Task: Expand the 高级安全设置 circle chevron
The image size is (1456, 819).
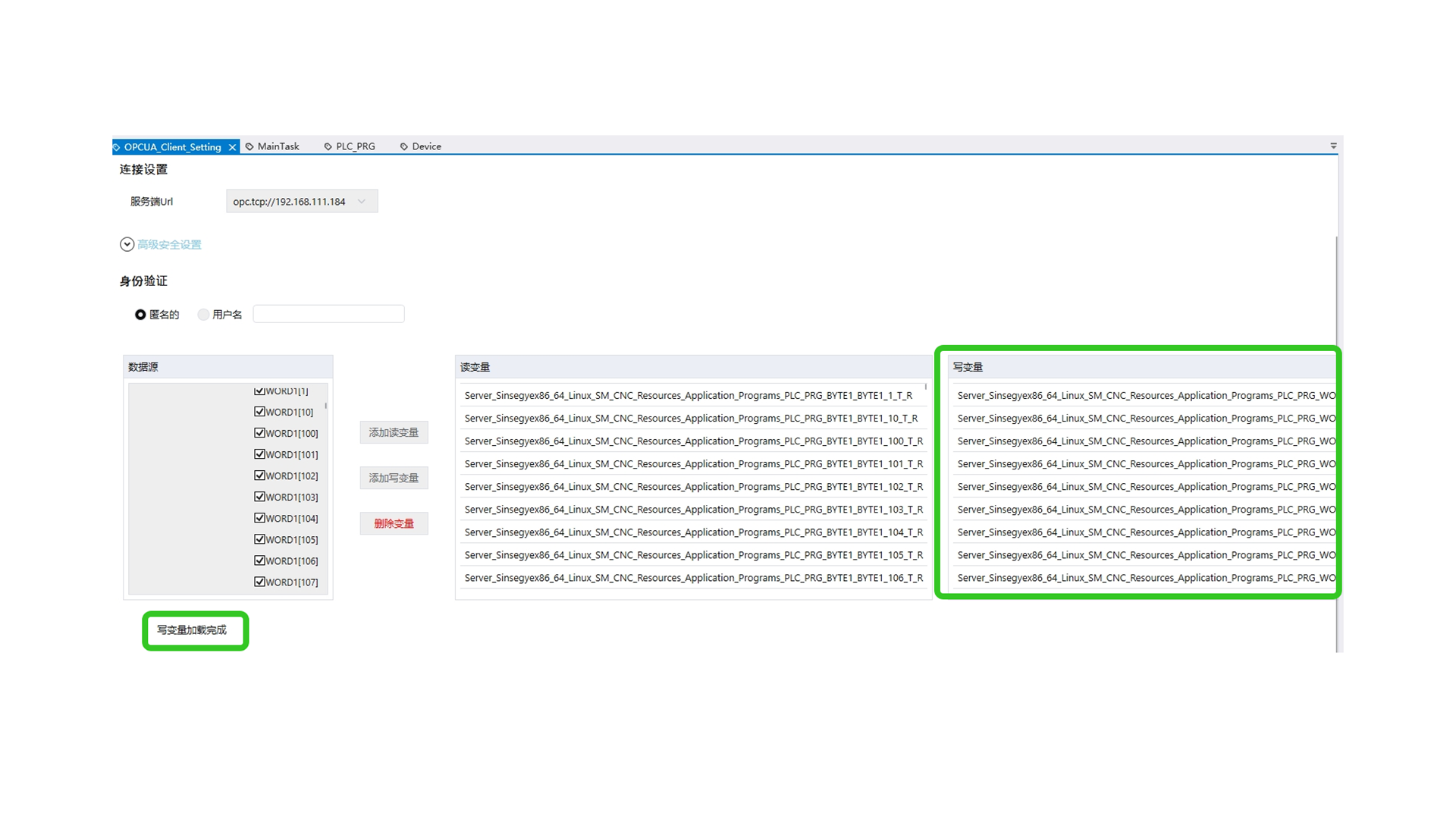Action: point(127,244)
